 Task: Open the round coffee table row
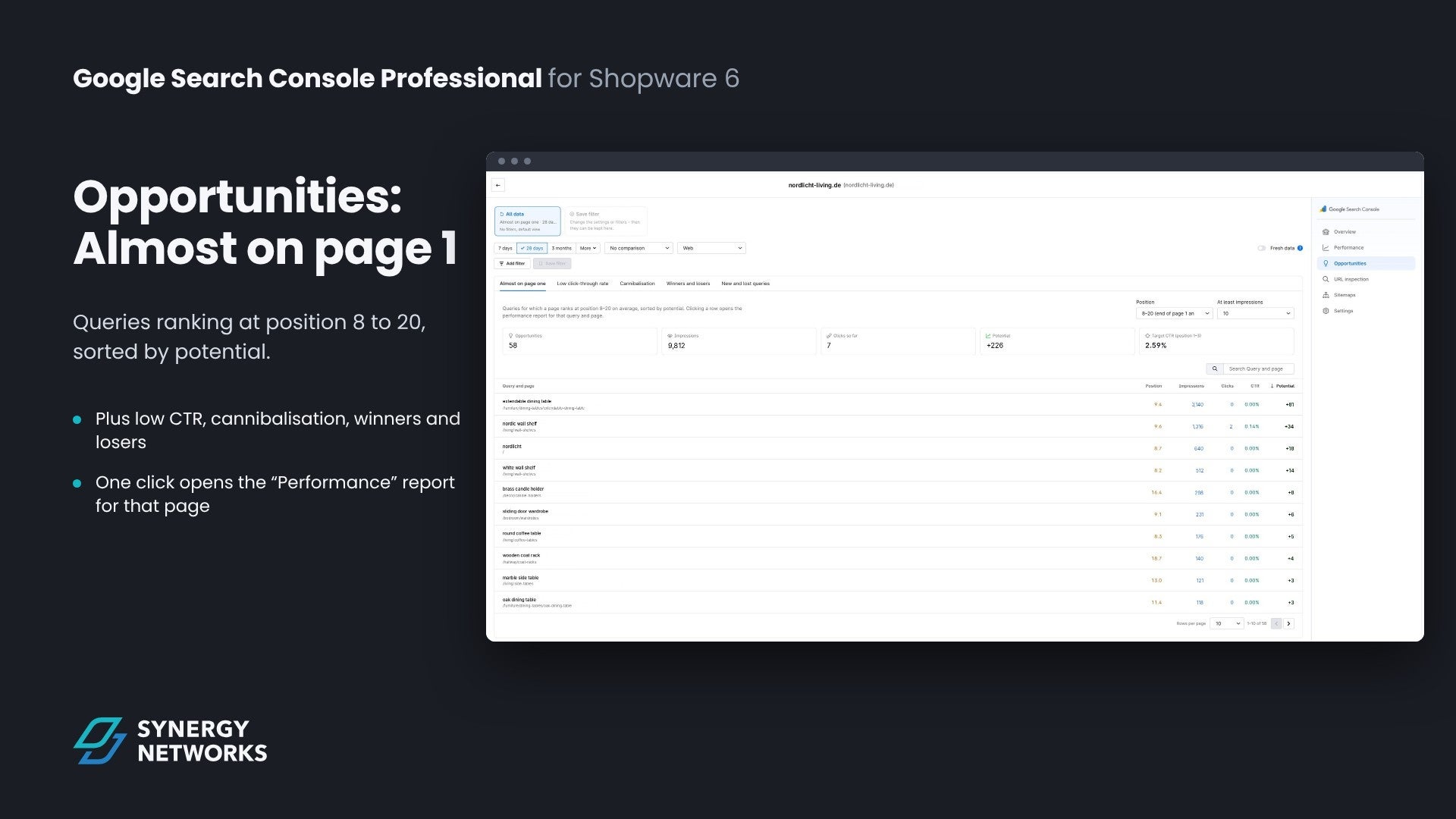[898, 536]
